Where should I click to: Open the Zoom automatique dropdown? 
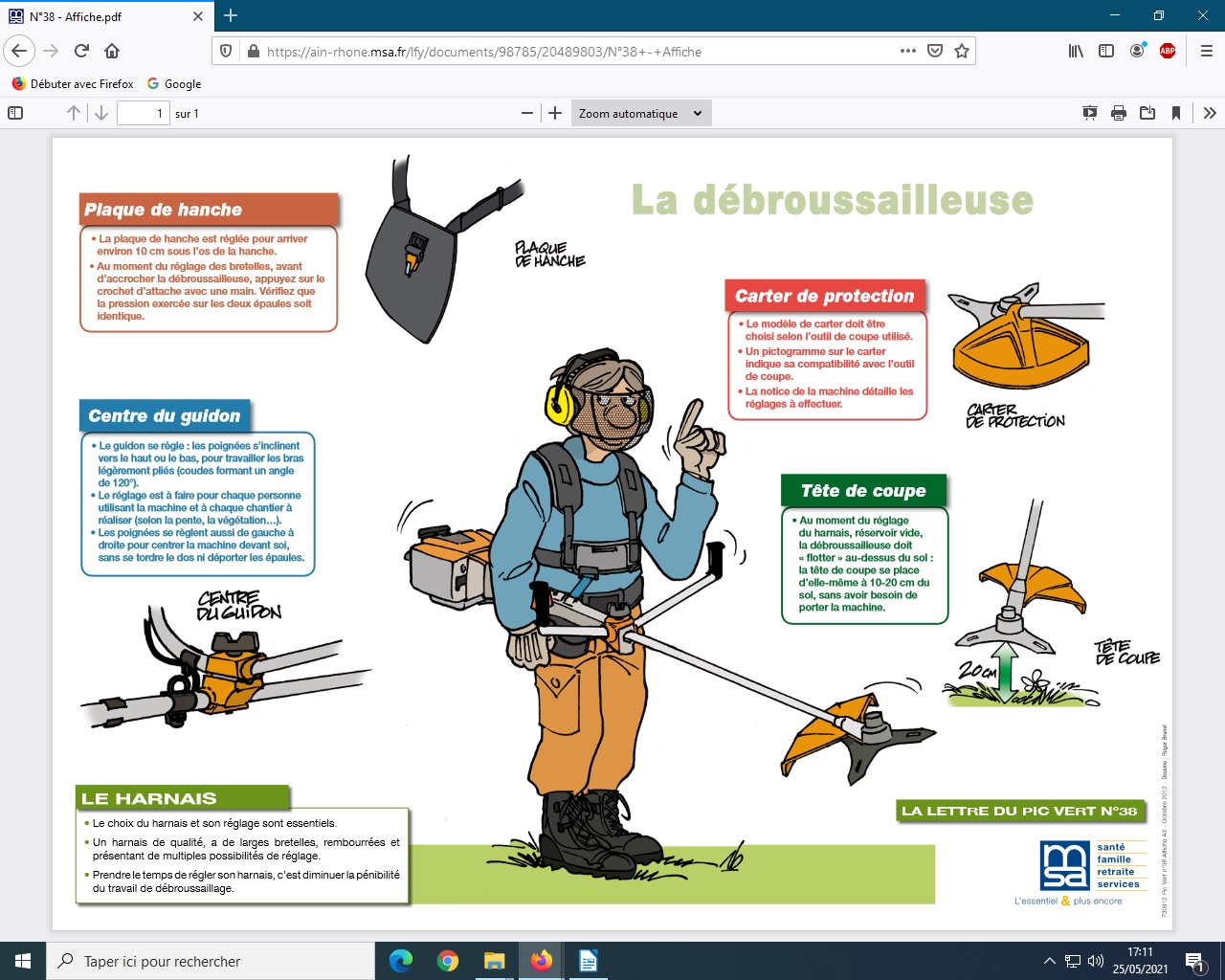click(640, 113)
